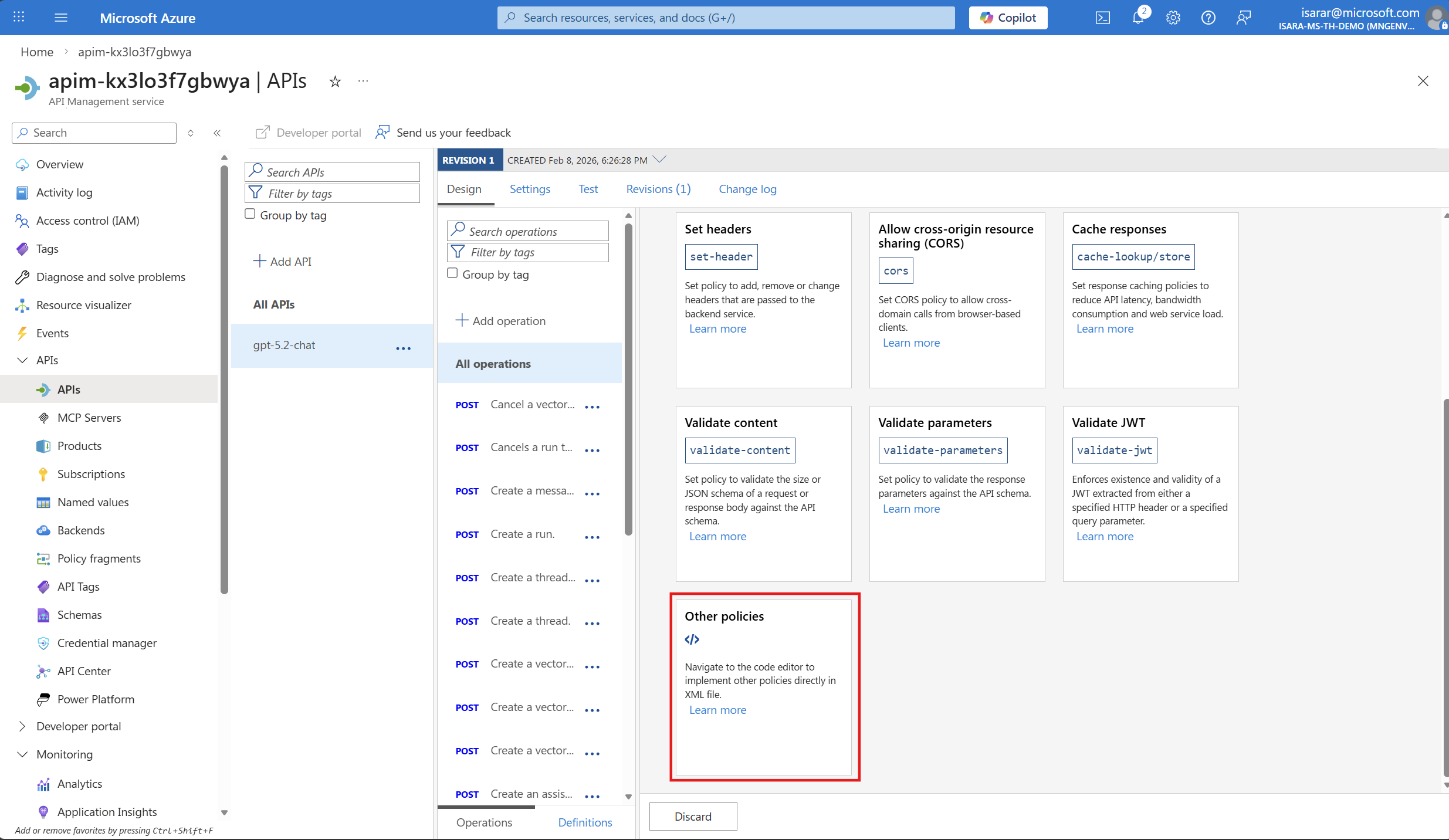Viewport: 1449px width, 840px height.
Task: Open Analytics under Monitoring
Action: [x=80, y=784]
